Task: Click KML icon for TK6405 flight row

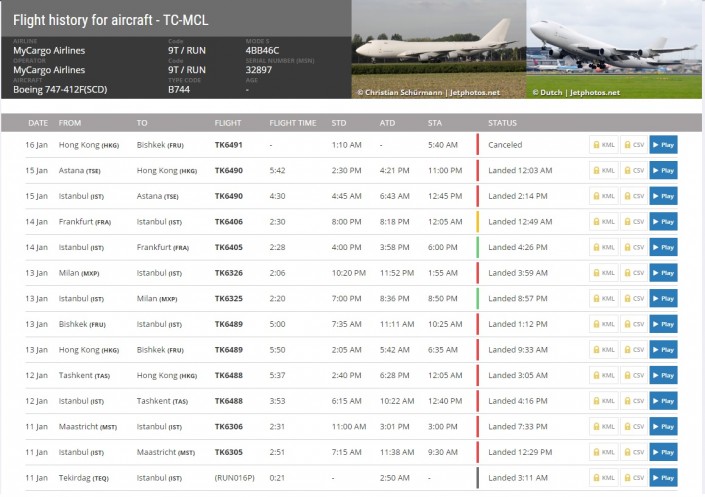Action: (x=603, y=247)
